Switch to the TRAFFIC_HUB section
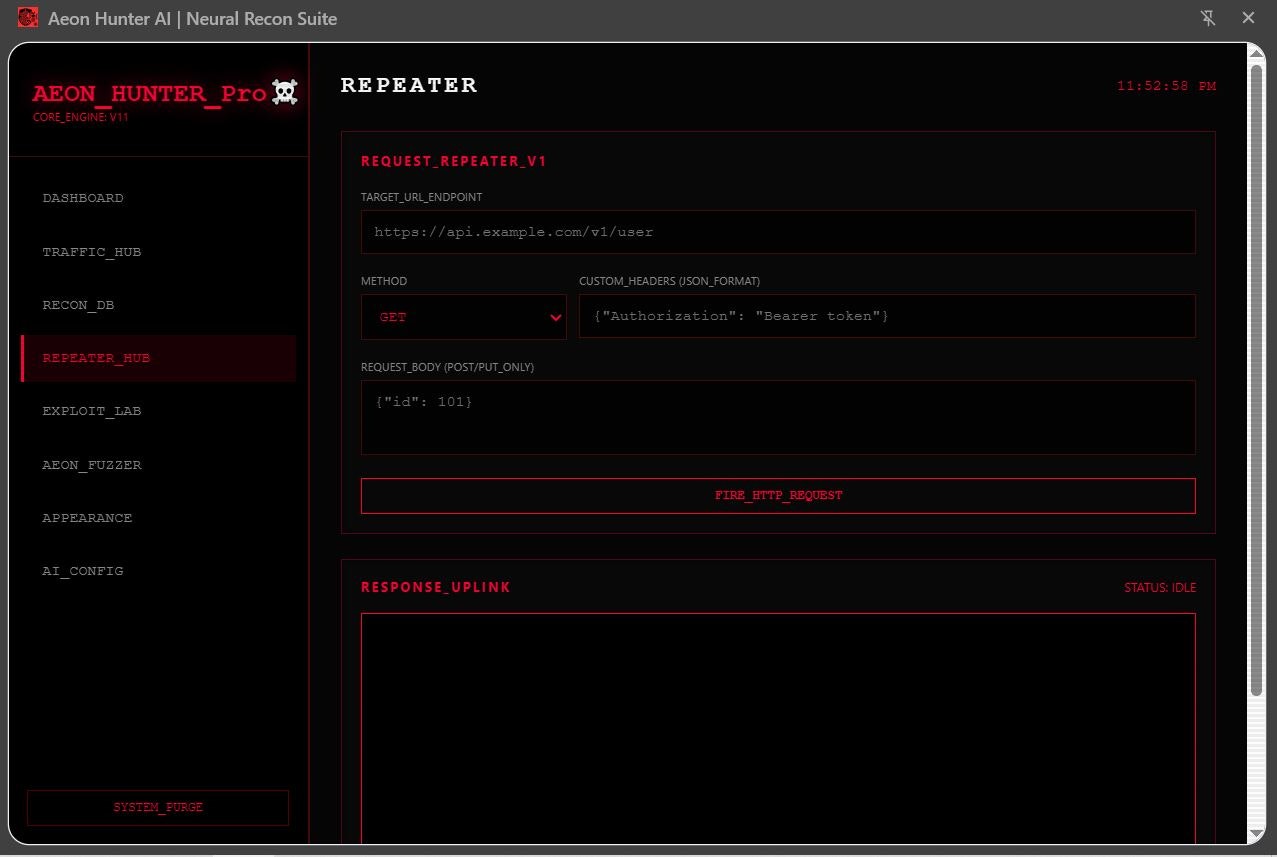 tap(92, 252)
